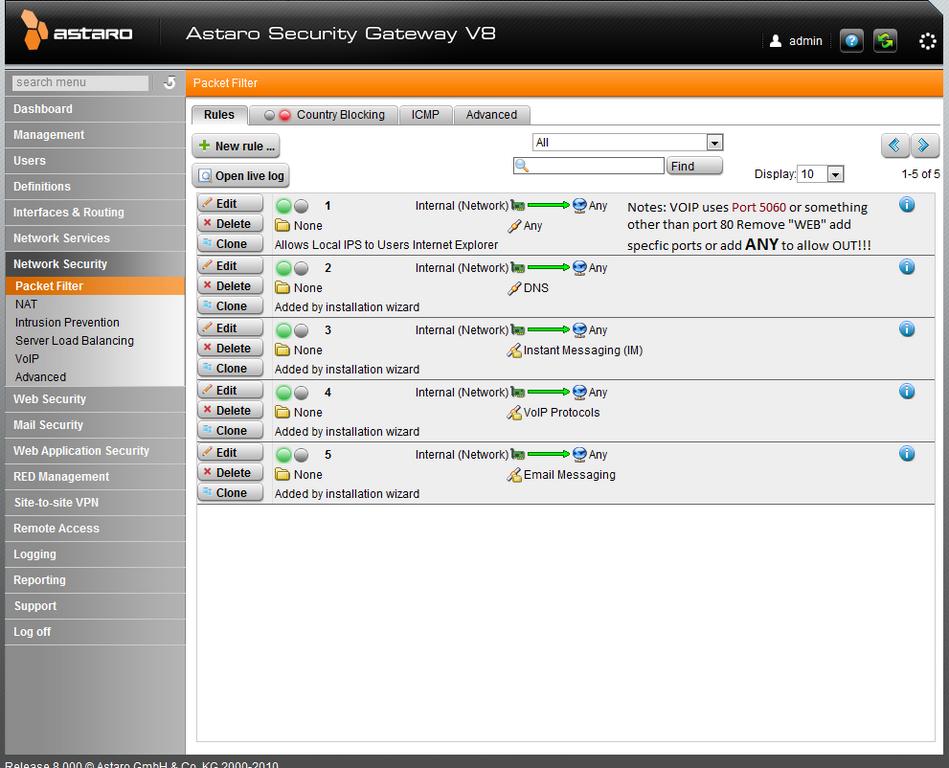Reset the search menu with arrow icon
The image size is (949, 768).
click(x=169, y=82)
